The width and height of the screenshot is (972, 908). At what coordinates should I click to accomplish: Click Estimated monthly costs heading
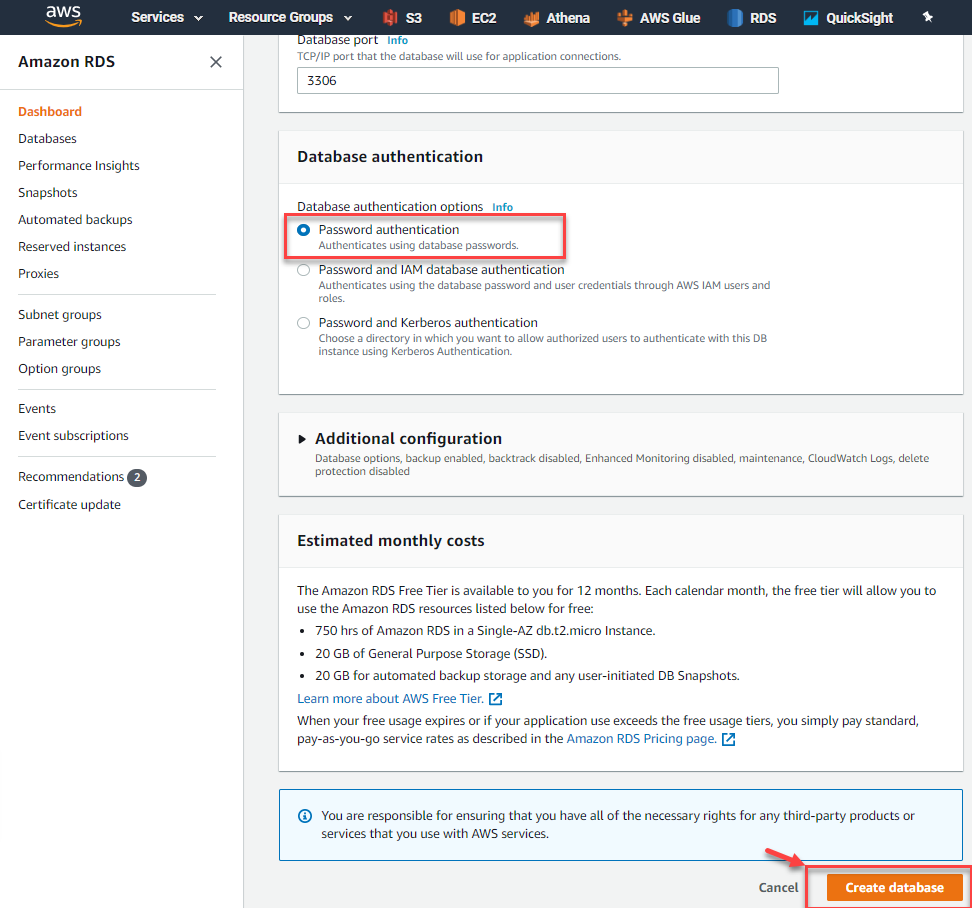[391, 540]
